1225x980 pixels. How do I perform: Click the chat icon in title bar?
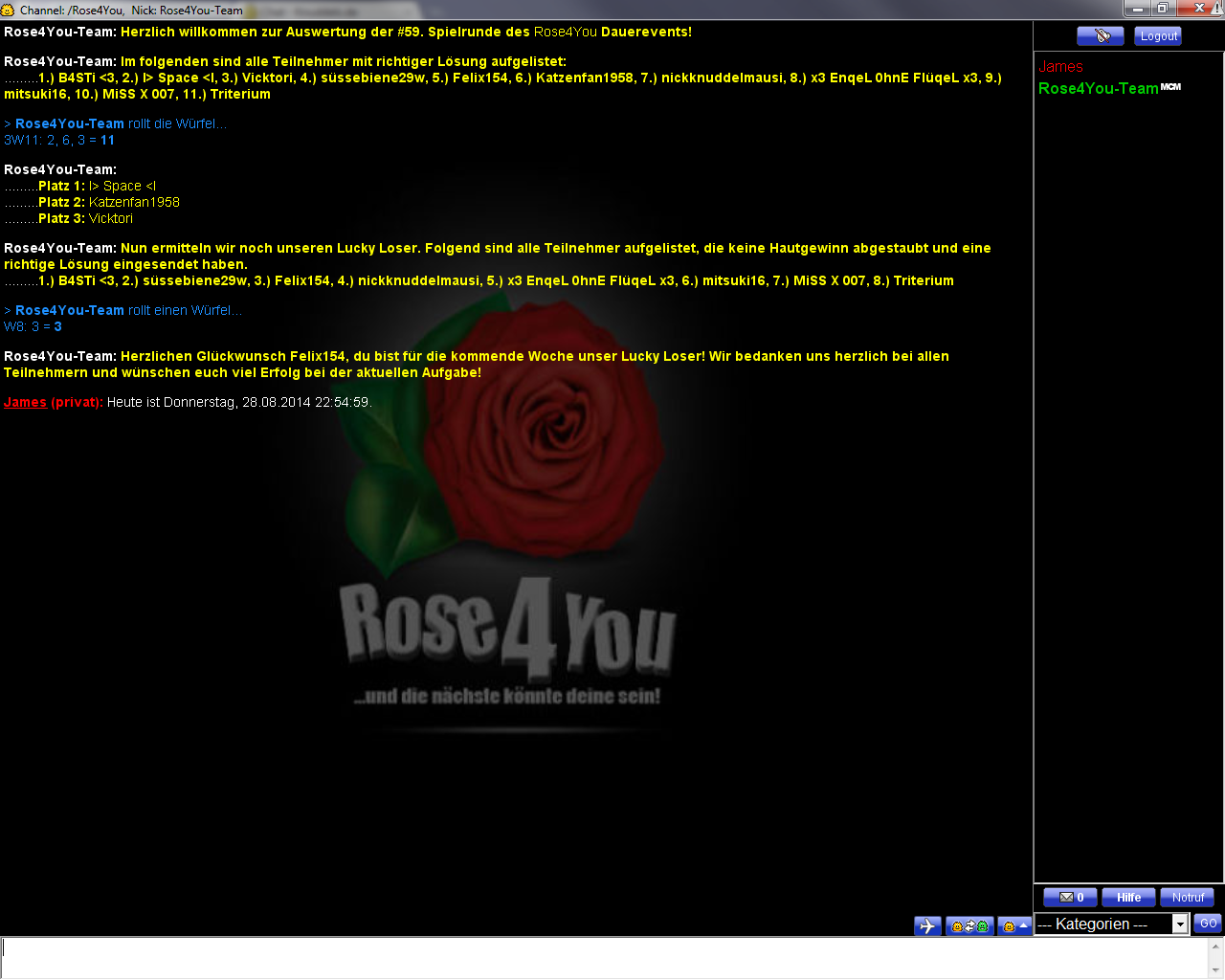[x=8, y=10]
